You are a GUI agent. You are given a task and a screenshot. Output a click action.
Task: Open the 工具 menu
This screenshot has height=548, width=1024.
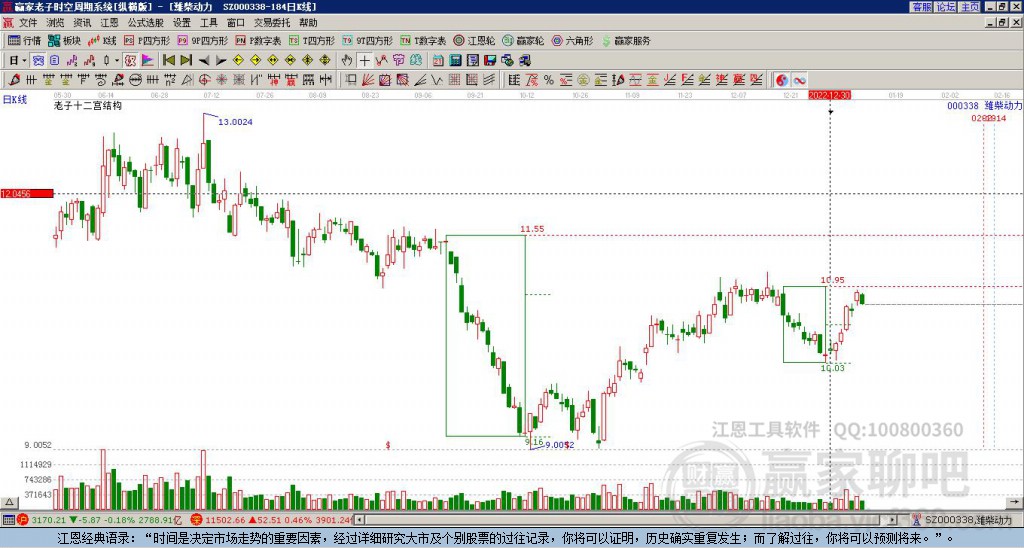click(208, 23)
